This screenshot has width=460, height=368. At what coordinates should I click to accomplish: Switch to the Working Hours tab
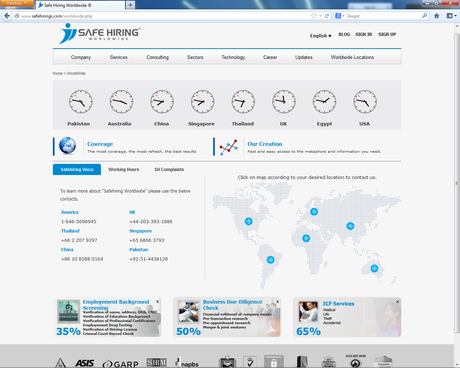click(124, 169)
